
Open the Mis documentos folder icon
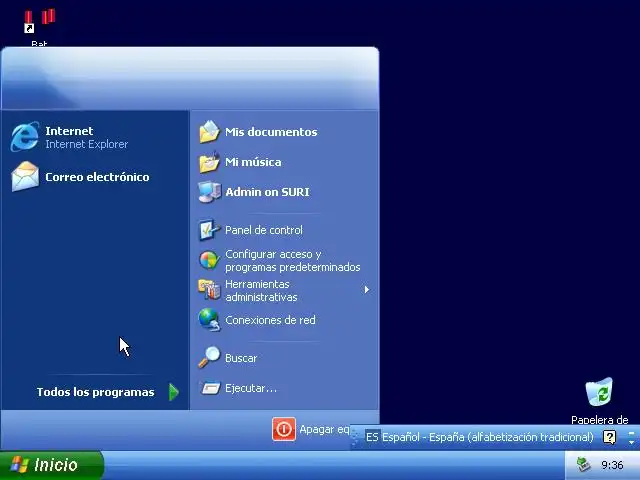pyautogui.click(x=209, y=132)
